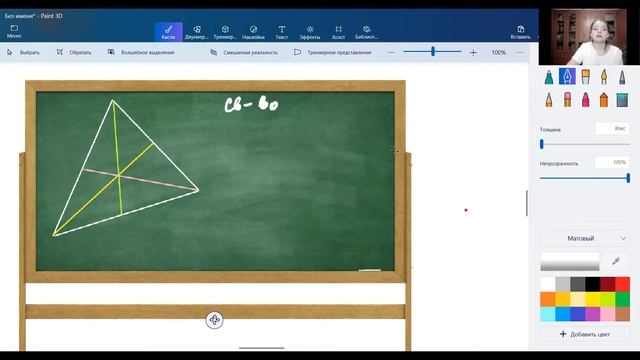The height and width of the screenshot is (360, 640).
Task: Click the Обрезать crop tool
Action: 74,52
